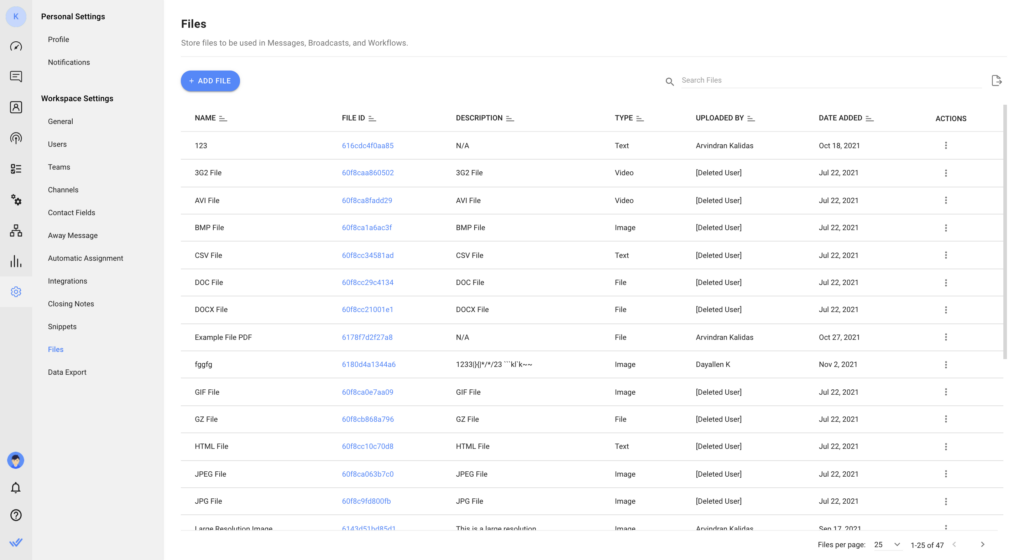This screenshot has width=1024, height=560.
Task: Click the workspace K avatar icon
Action: [x=16, y=16]
